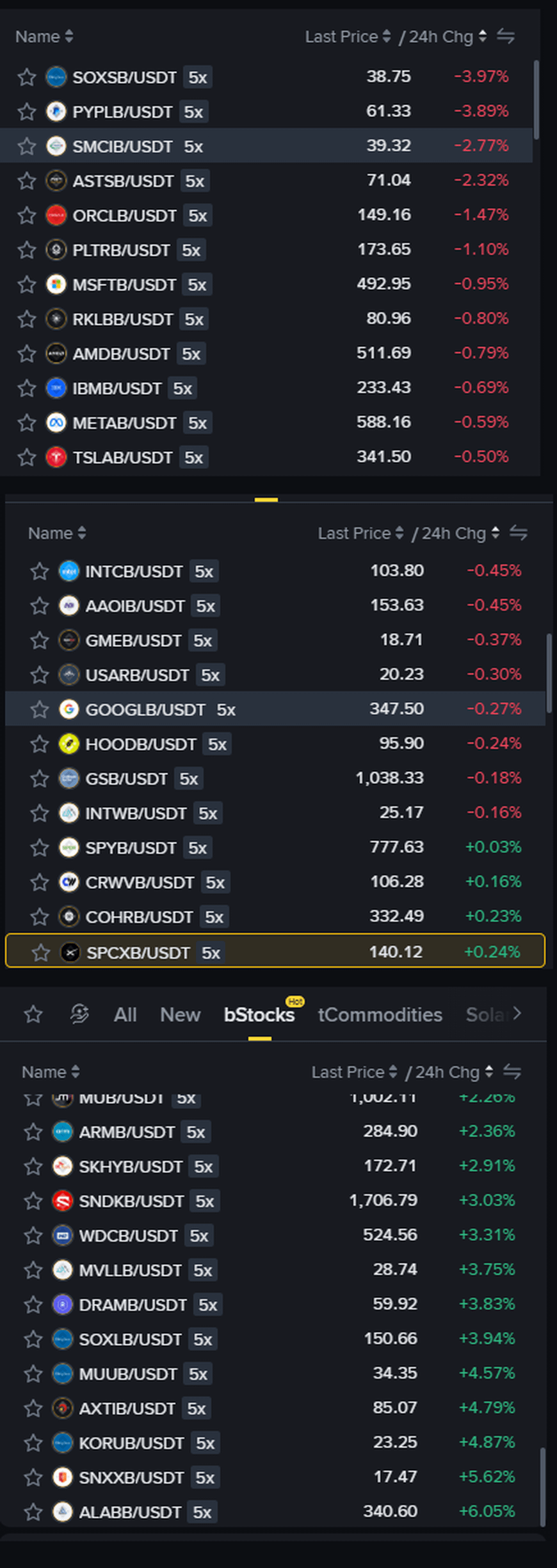
Task: Click the Google logo for GOOGLB/USDT
Action: [x=69, y=709]
